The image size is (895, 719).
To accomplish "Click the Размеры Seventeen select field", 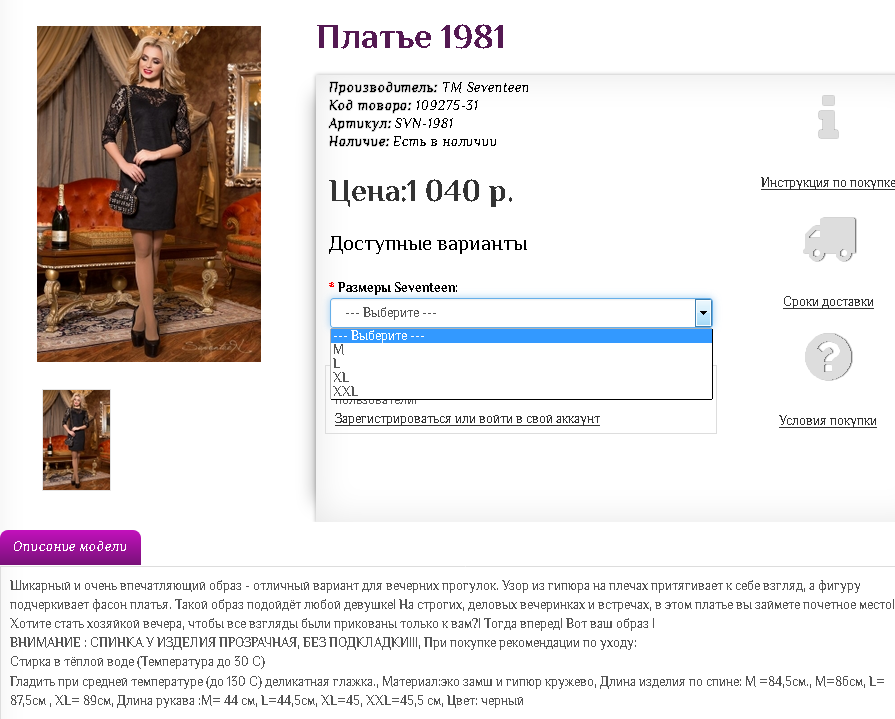I will [x=521, y=313].
